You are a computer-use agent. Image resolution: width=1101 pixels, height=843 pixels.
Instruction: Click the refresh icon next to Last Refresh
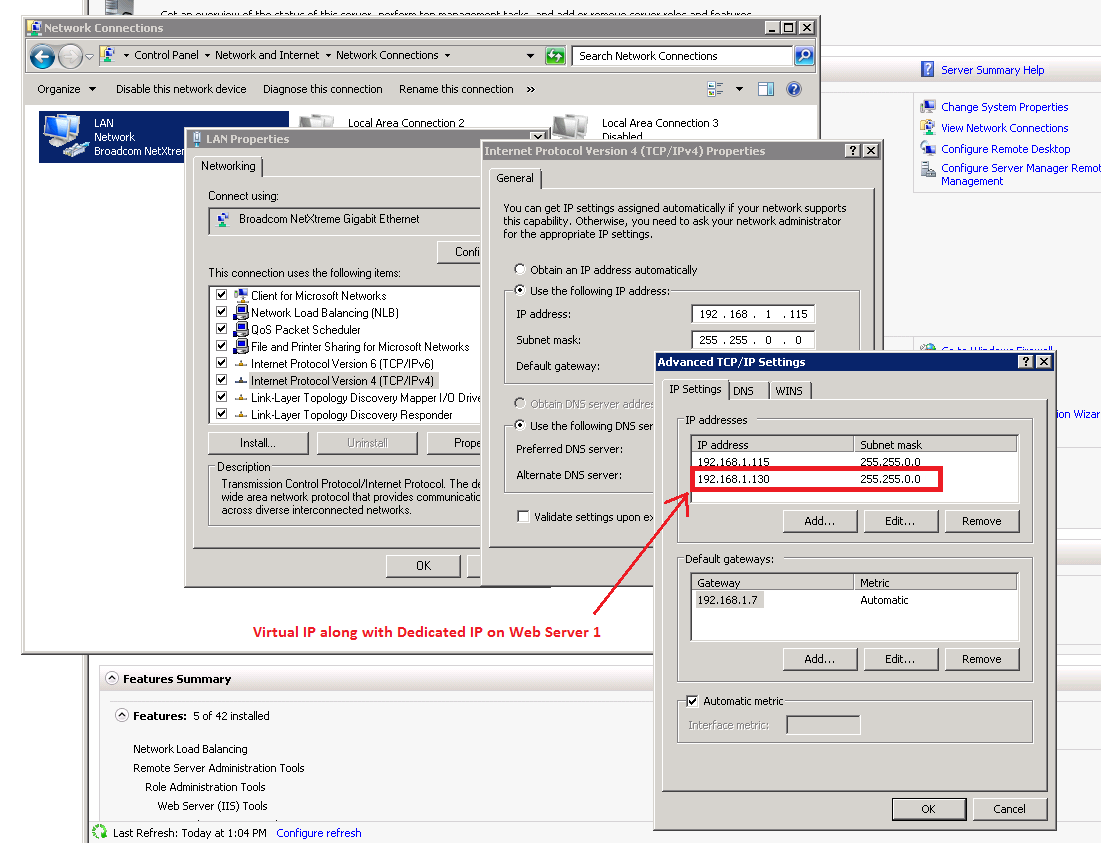click(99, 831)
